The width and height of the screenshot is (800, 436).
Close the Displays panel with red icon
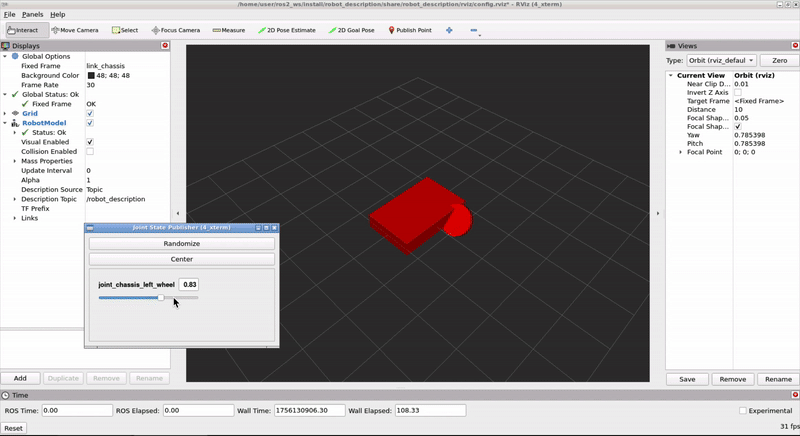pos(165,45)
